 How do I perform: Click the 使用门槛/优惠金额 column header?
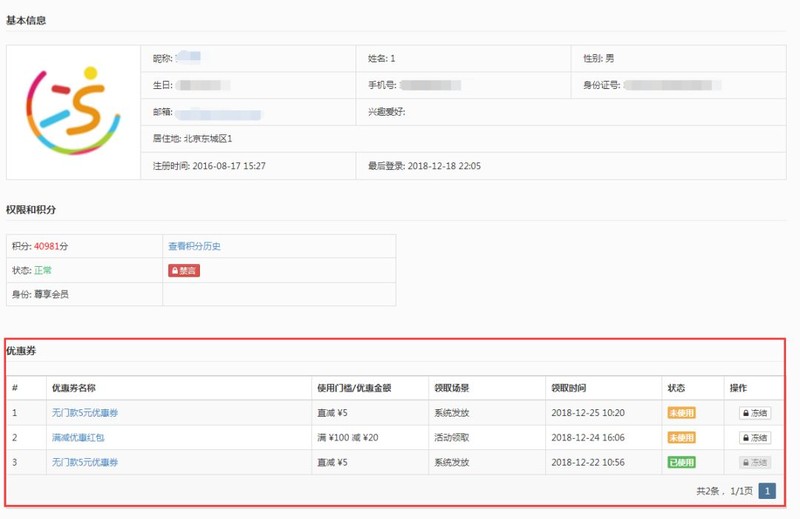[x=353, y=388]
